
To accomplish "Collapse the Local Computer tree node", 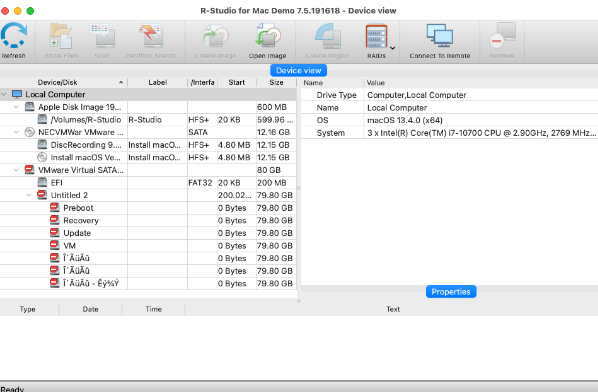I will click(x=4, y=94).
